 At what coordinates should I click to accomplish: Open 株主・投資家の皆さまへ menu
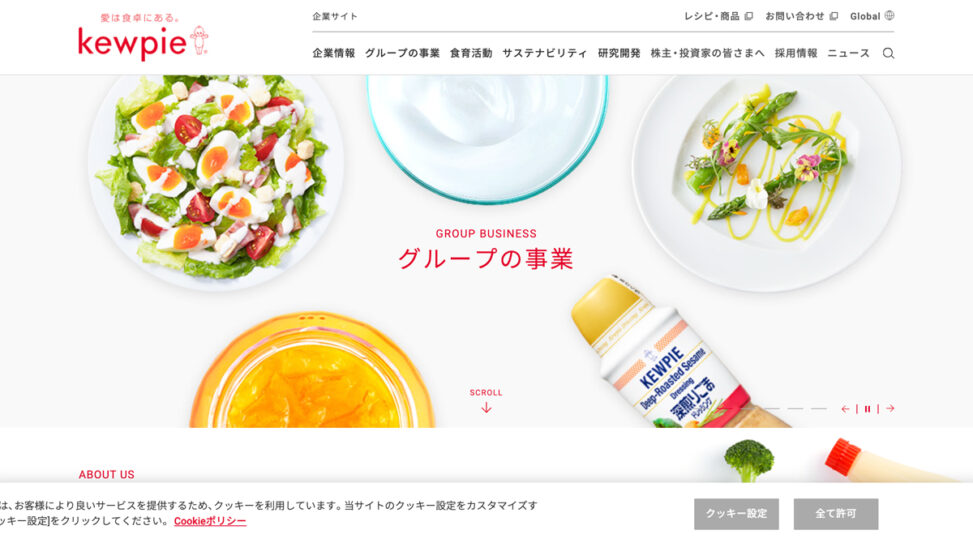[707, 53]
